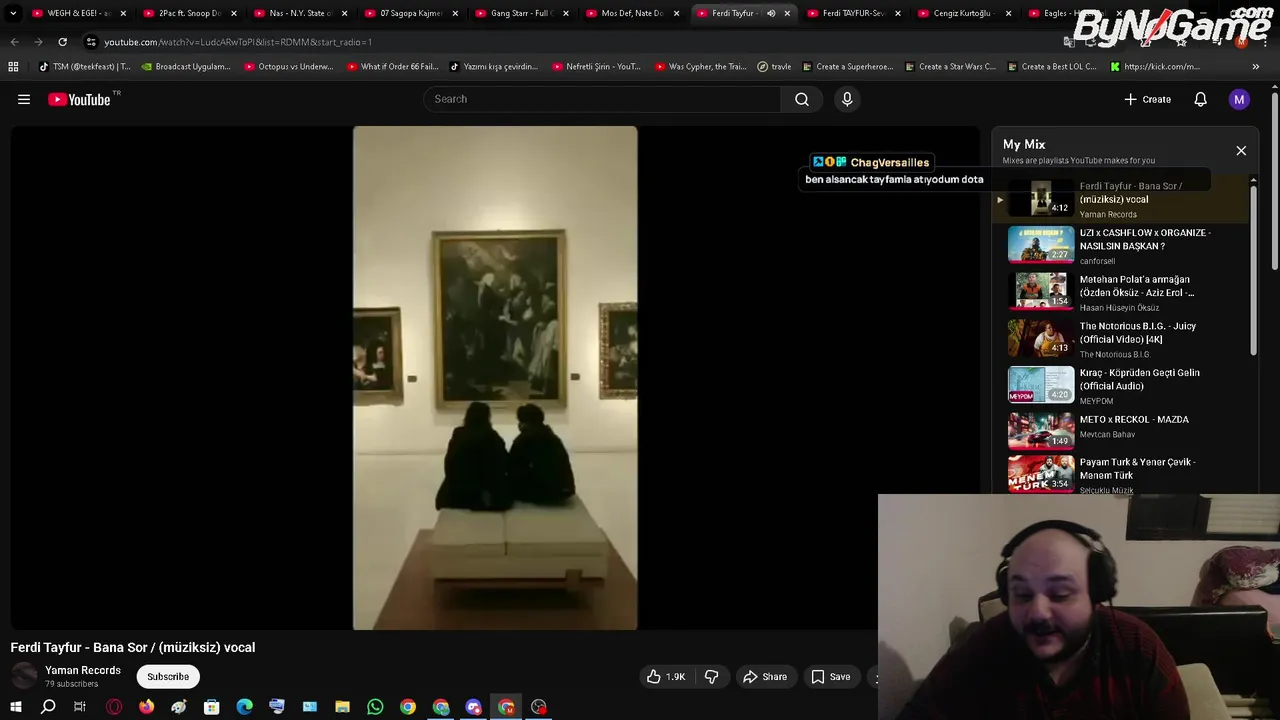Open the account avatar M menu

1239,99
